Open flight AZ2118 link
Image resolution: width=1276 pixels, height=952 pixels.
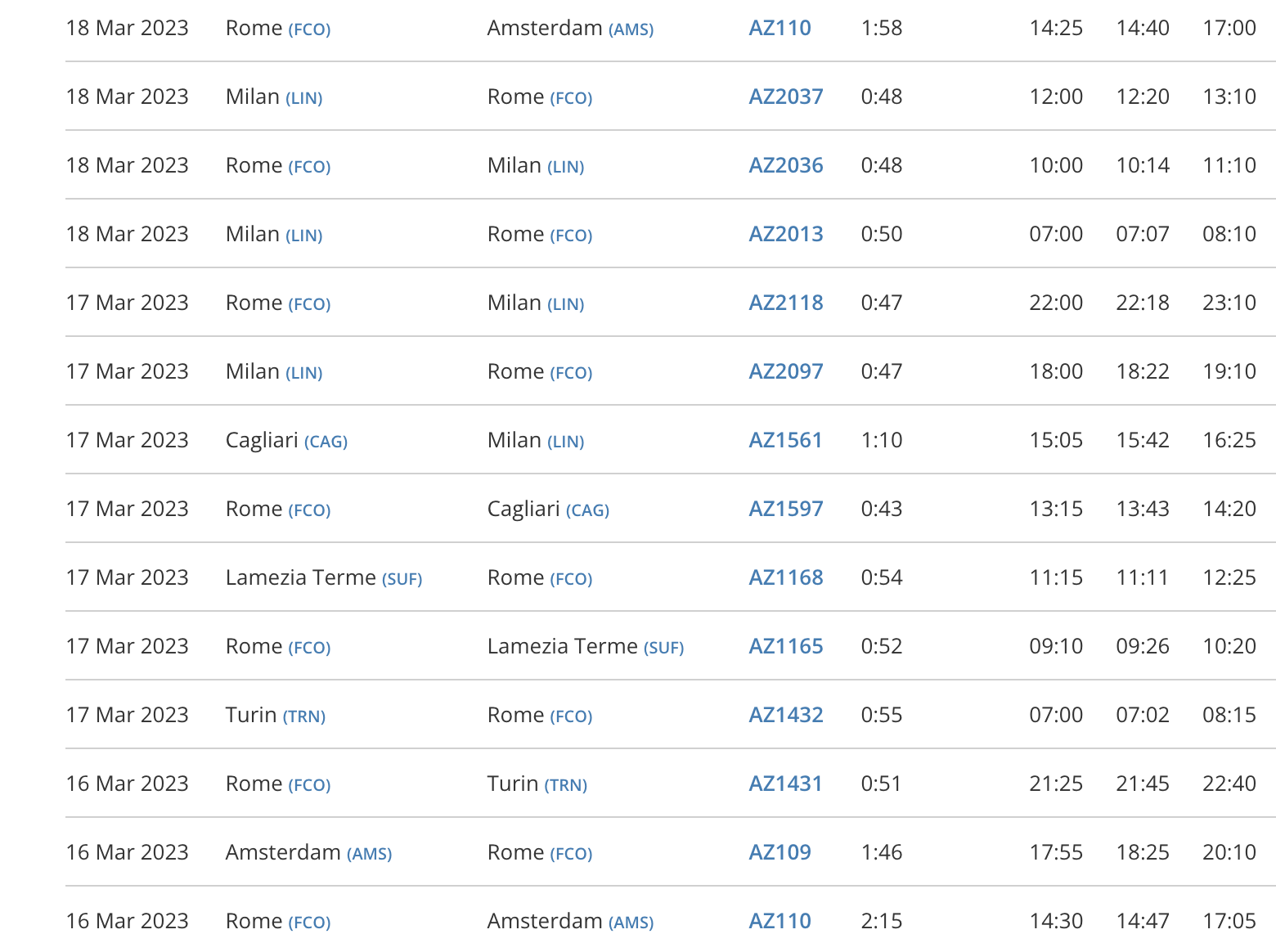785,303
